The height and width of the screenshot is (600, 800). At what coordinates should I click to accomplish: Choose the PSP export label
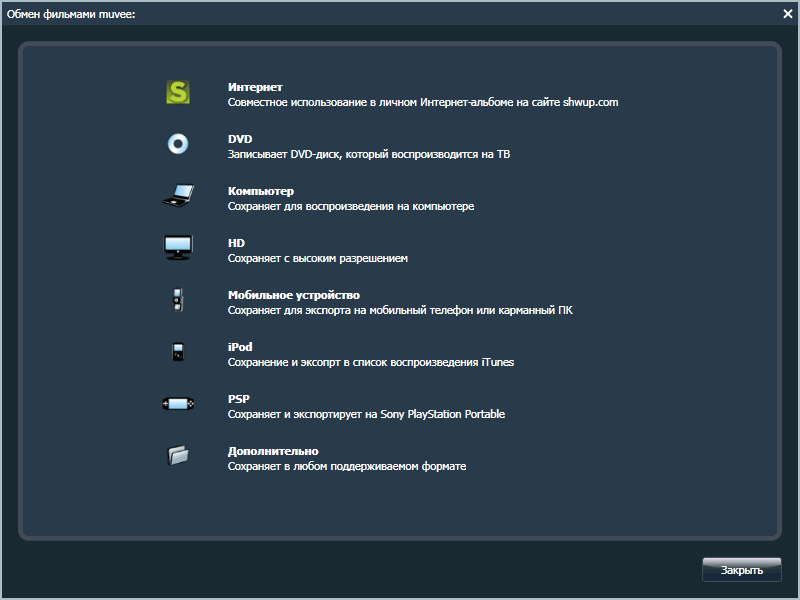238,399
